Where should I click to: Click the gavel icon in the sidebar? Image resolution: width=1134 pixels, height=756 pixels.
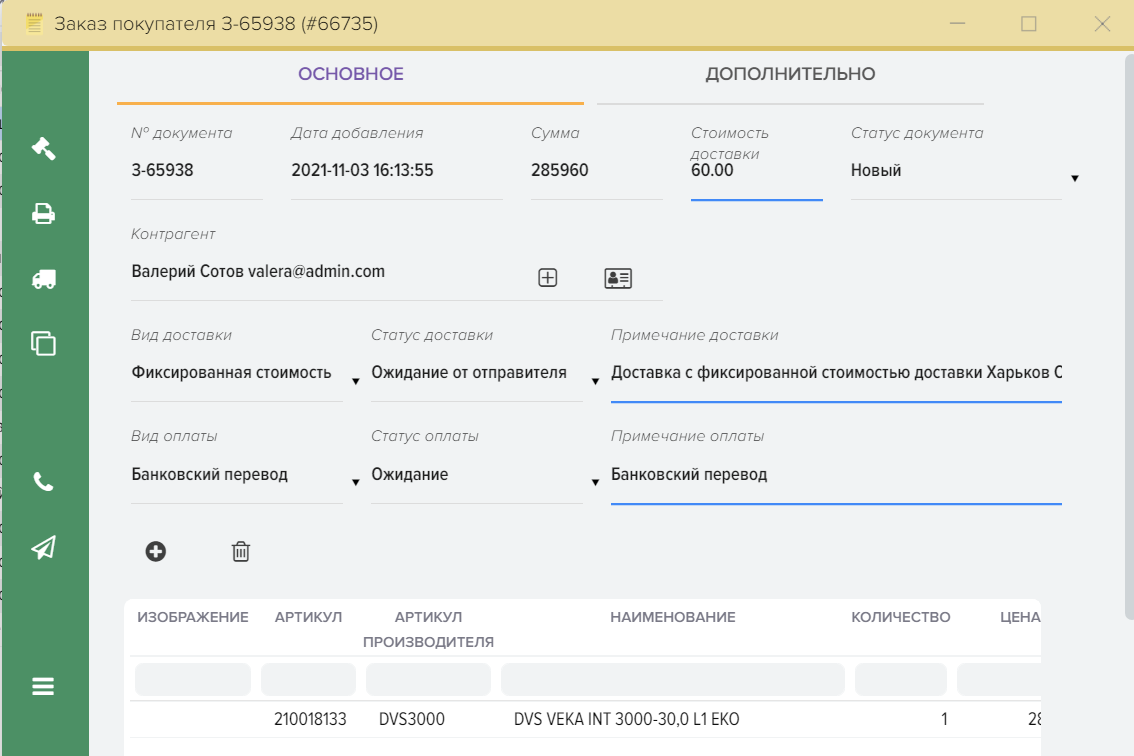coord(43,148)
